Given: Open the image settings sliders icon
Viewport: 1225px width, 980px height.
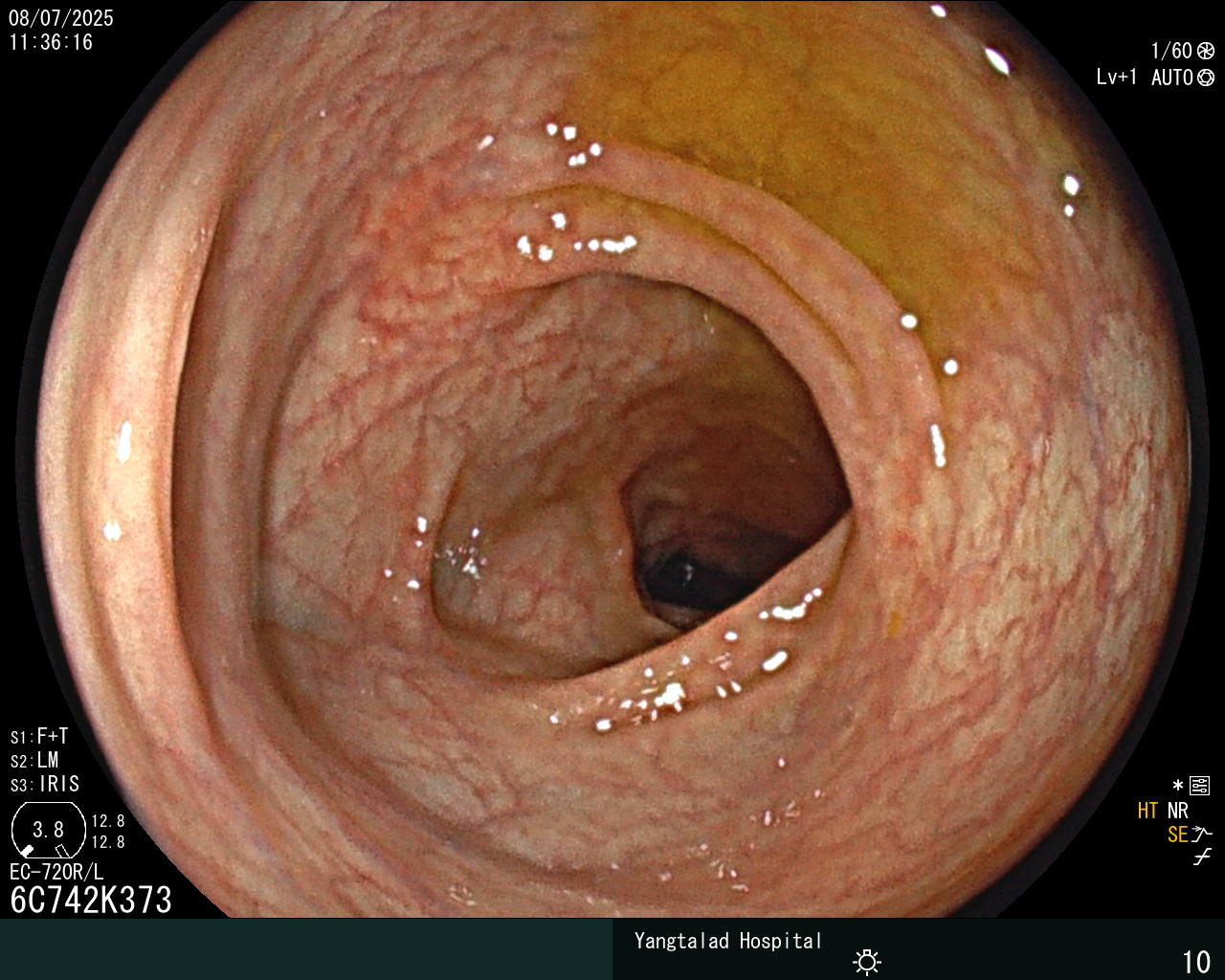Looking at the screenshot, I should pyautogui.click(x=1200, y=786).
